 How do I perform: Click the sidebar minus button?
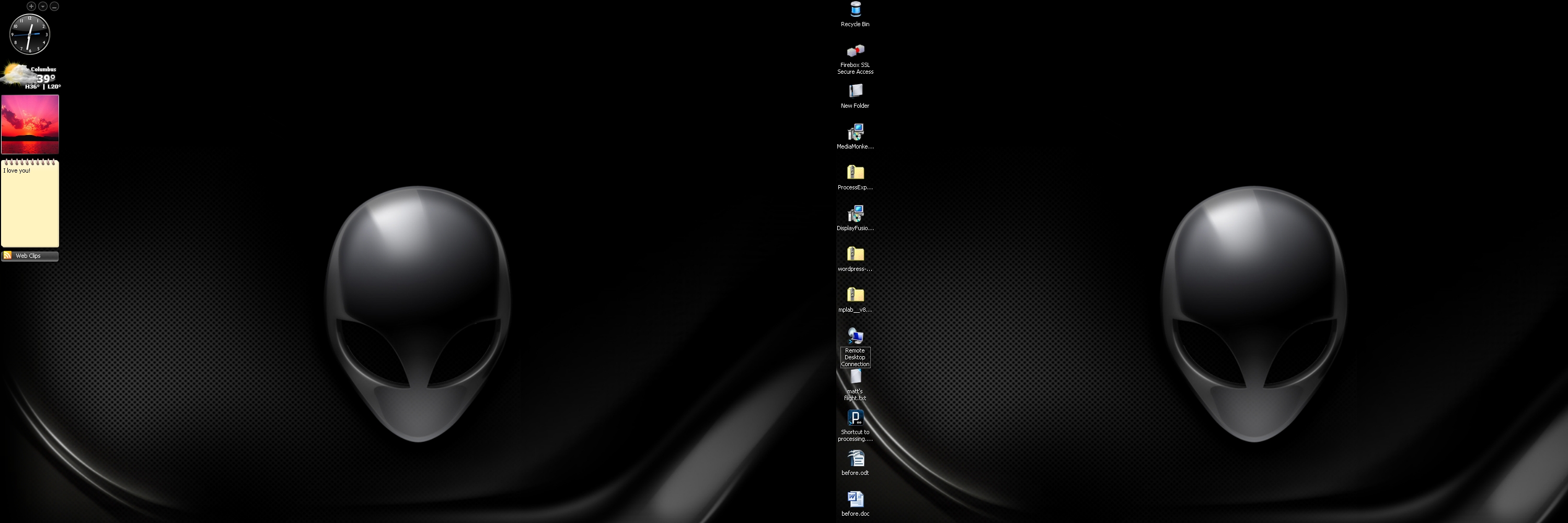[x=54, y=6]
